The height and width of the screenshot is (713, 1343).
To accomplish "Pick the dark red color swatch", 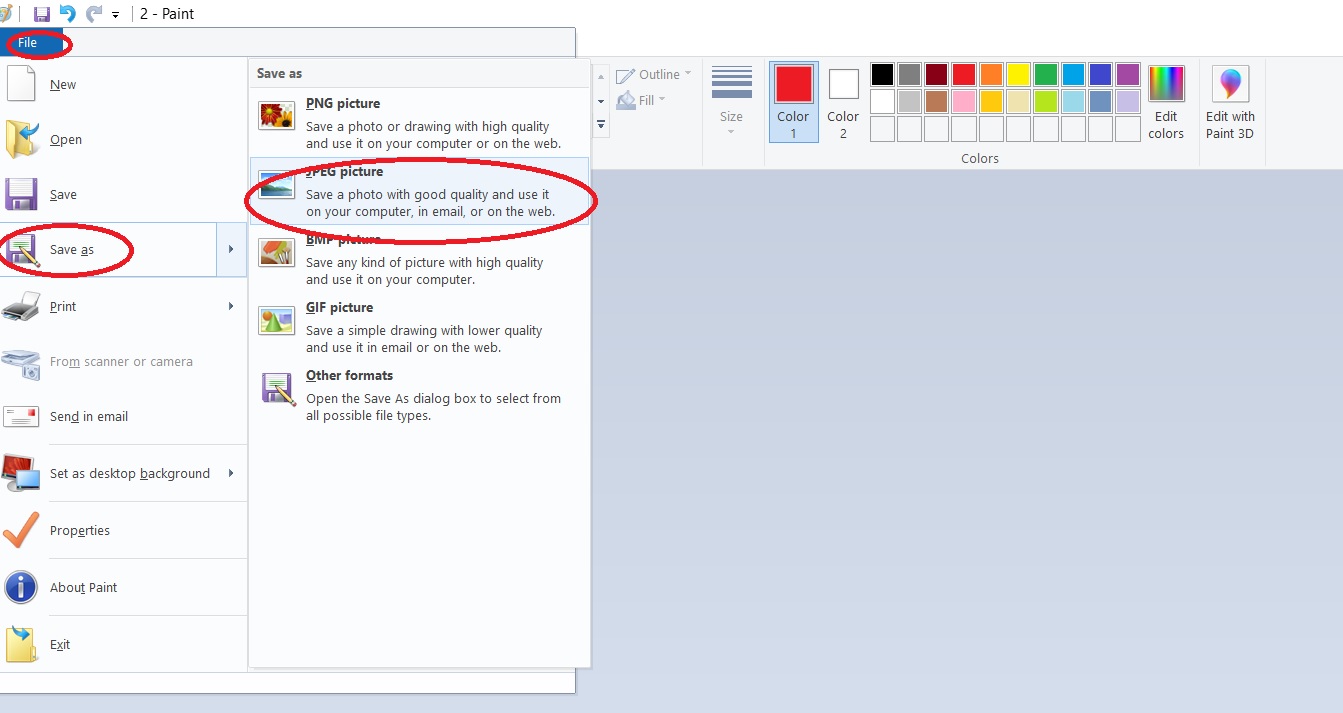I will point(937,75).
